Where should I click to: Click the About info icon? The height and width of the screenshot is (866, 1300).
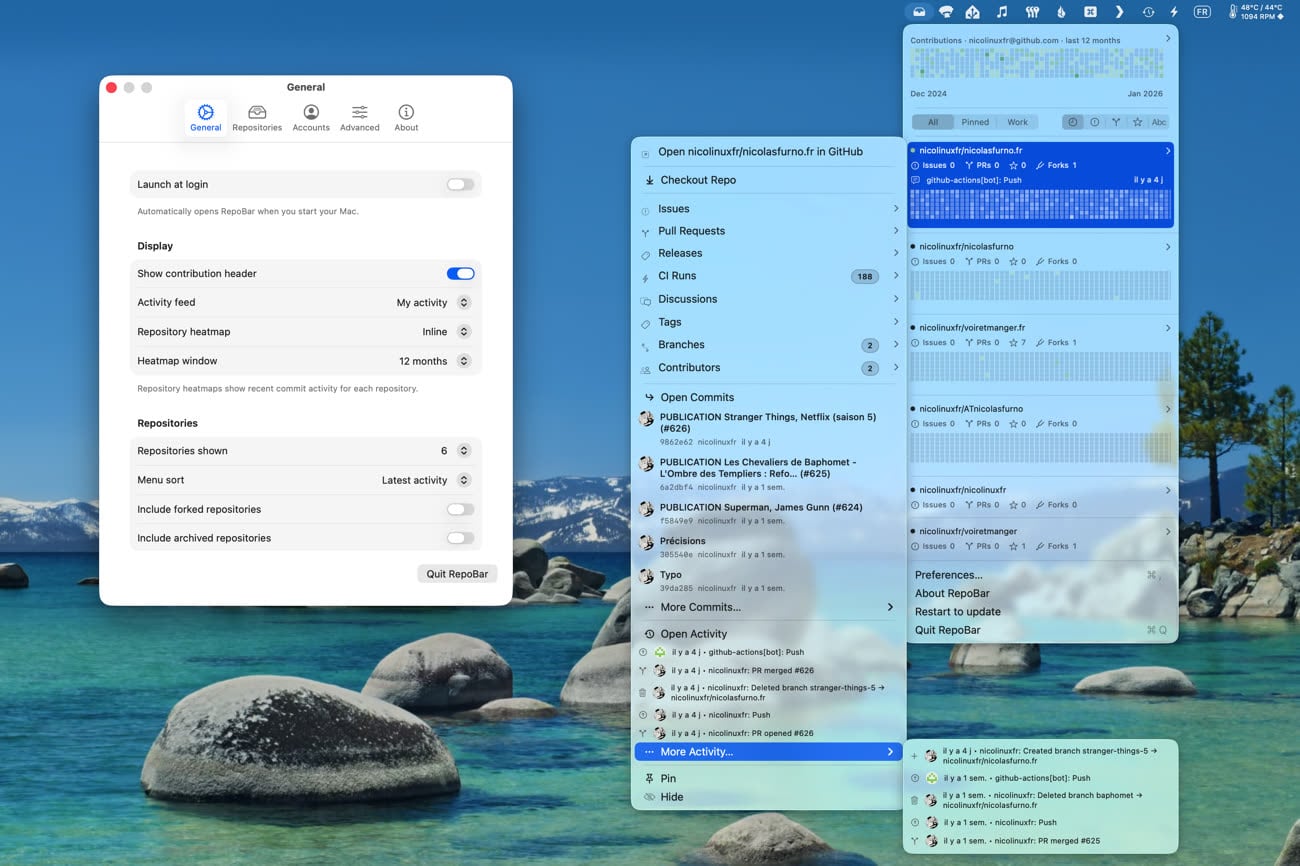coord(406,112)
